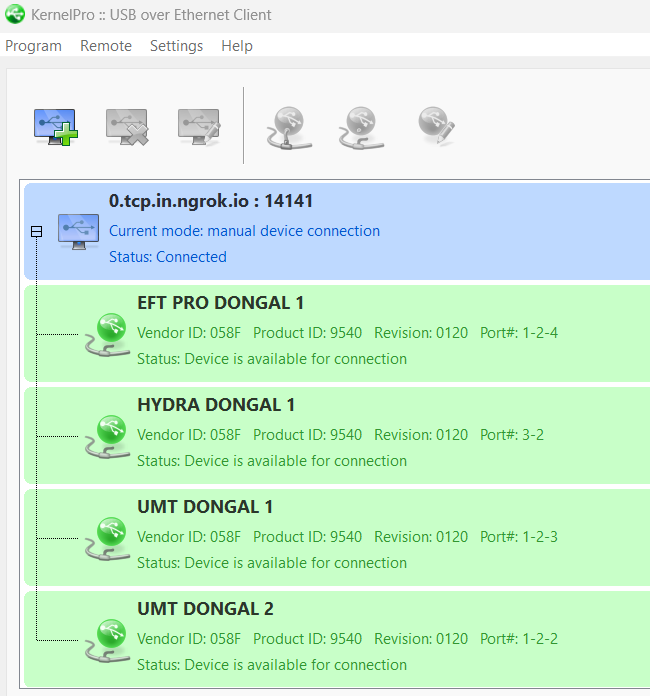Click the green USB icon of UMT DONGAL 2

pos(106,640)
